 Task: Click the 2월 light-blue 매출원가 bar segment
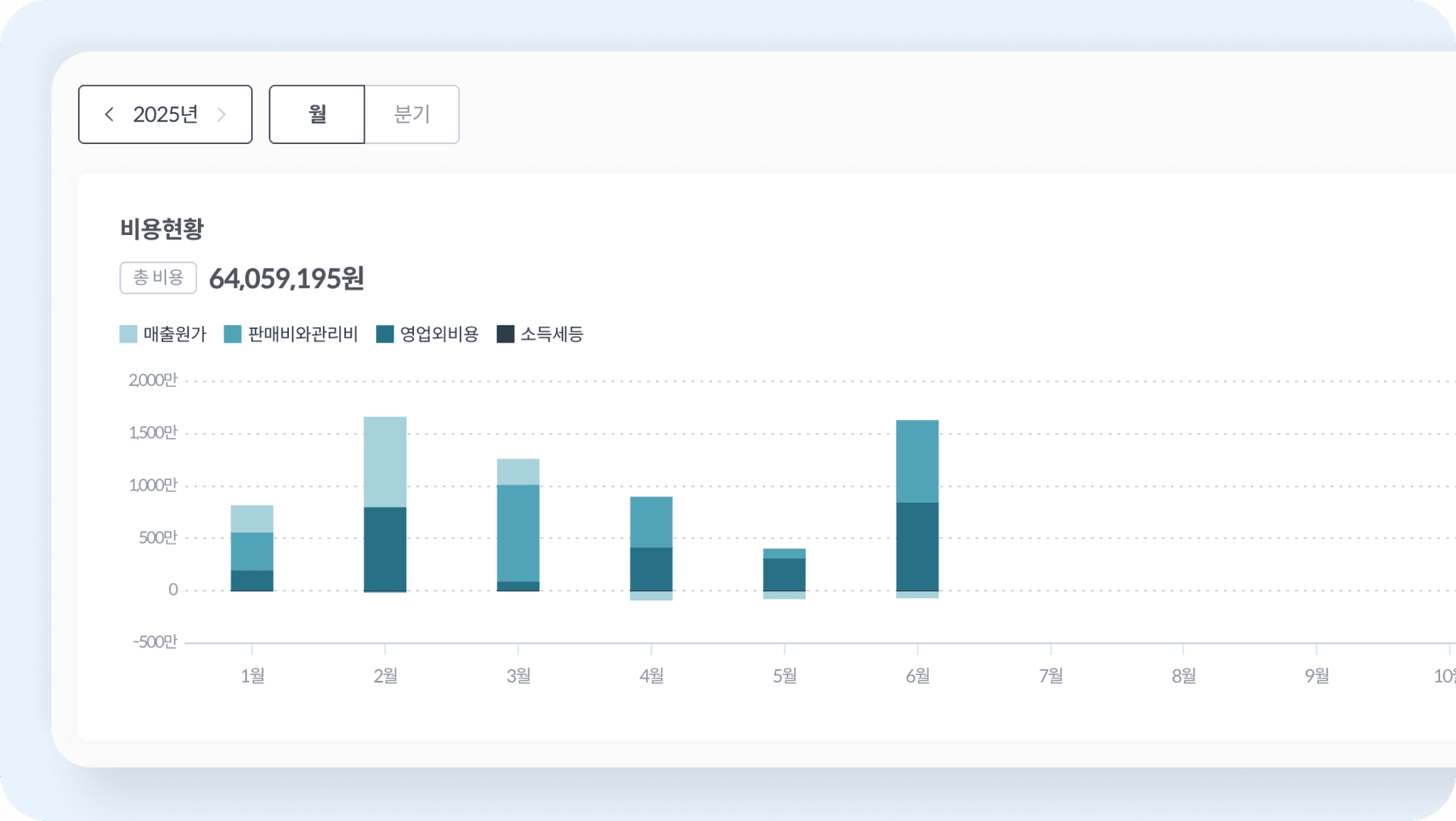coord(385,462)
